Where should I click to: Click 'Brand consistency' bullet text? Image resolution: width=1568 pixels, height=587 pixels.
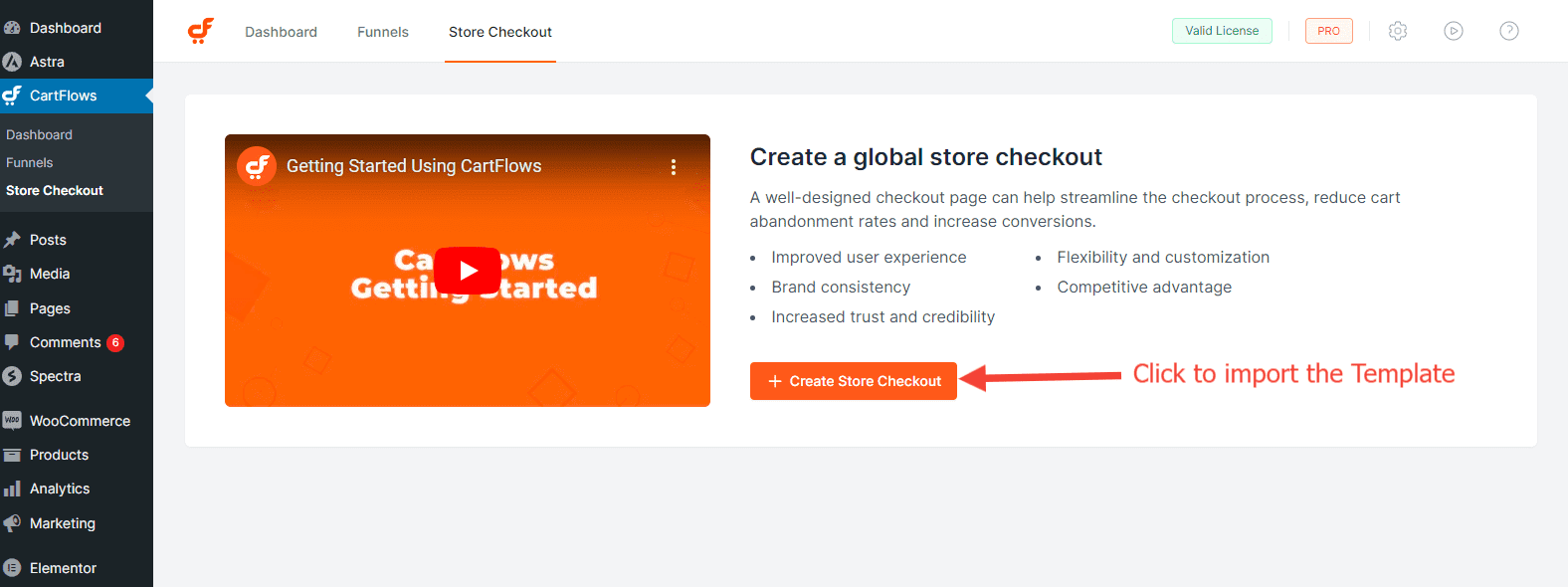click(x=841, y=287)
